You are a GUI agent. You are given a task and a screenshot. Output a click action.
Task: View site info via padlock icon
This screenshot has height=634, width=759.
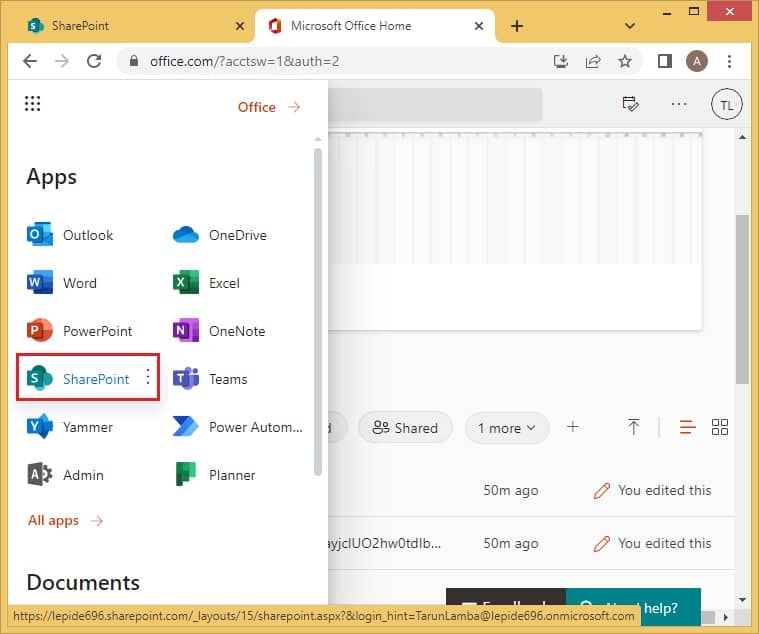tap(134, 61)
